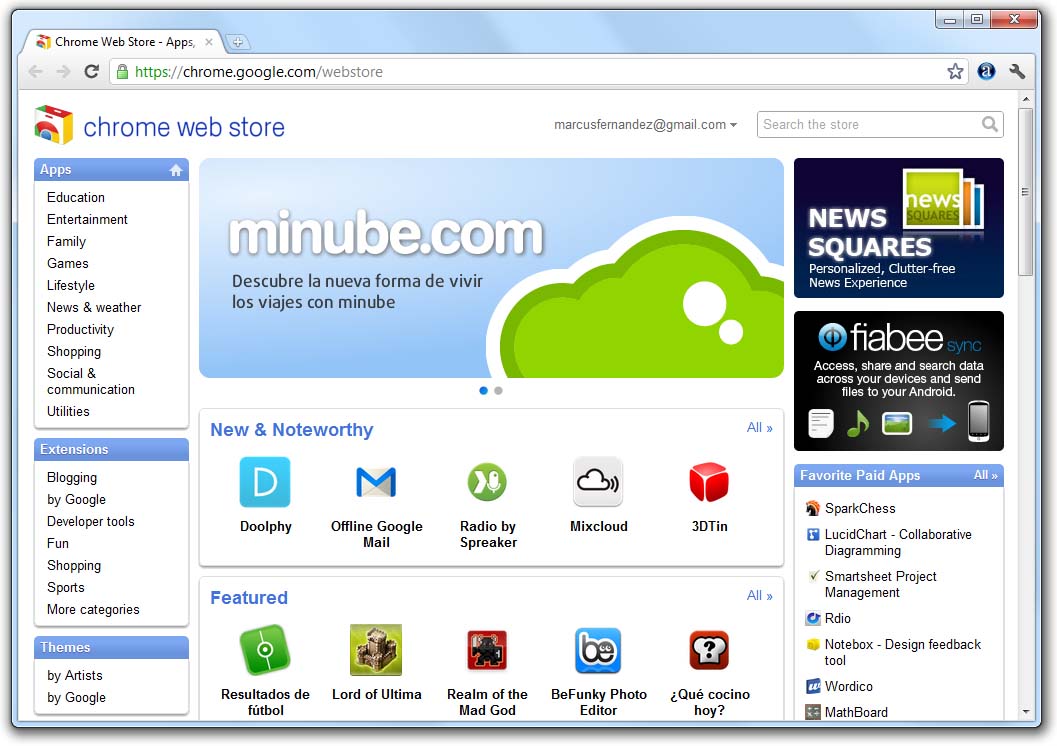Select the Themes sidebar header
Image resolution: width=1057 pixels, height=746 pixels.
[x=111, y=648]
